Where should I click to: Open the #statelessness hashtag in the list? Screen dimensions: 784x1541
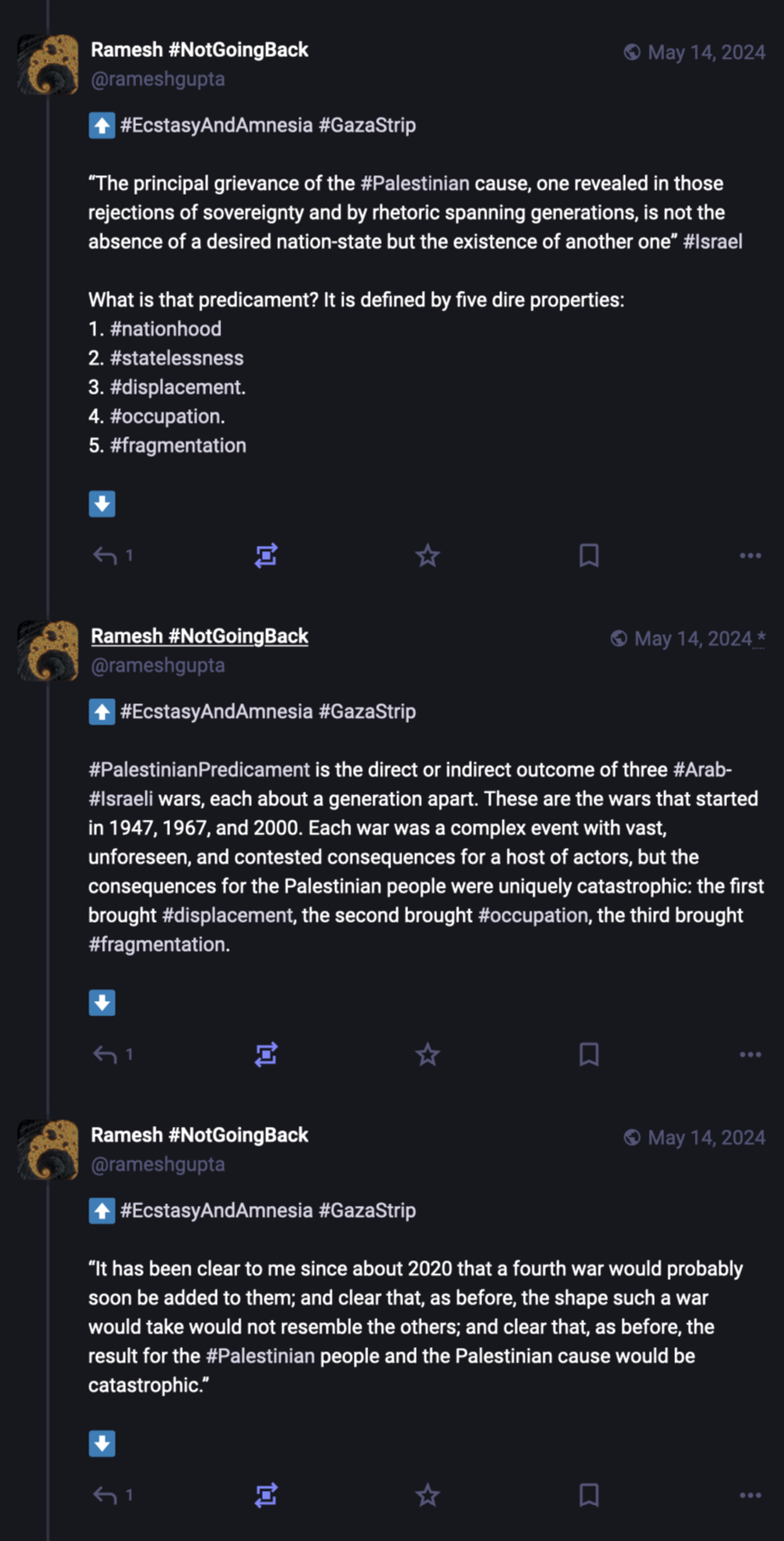[176, 359]
